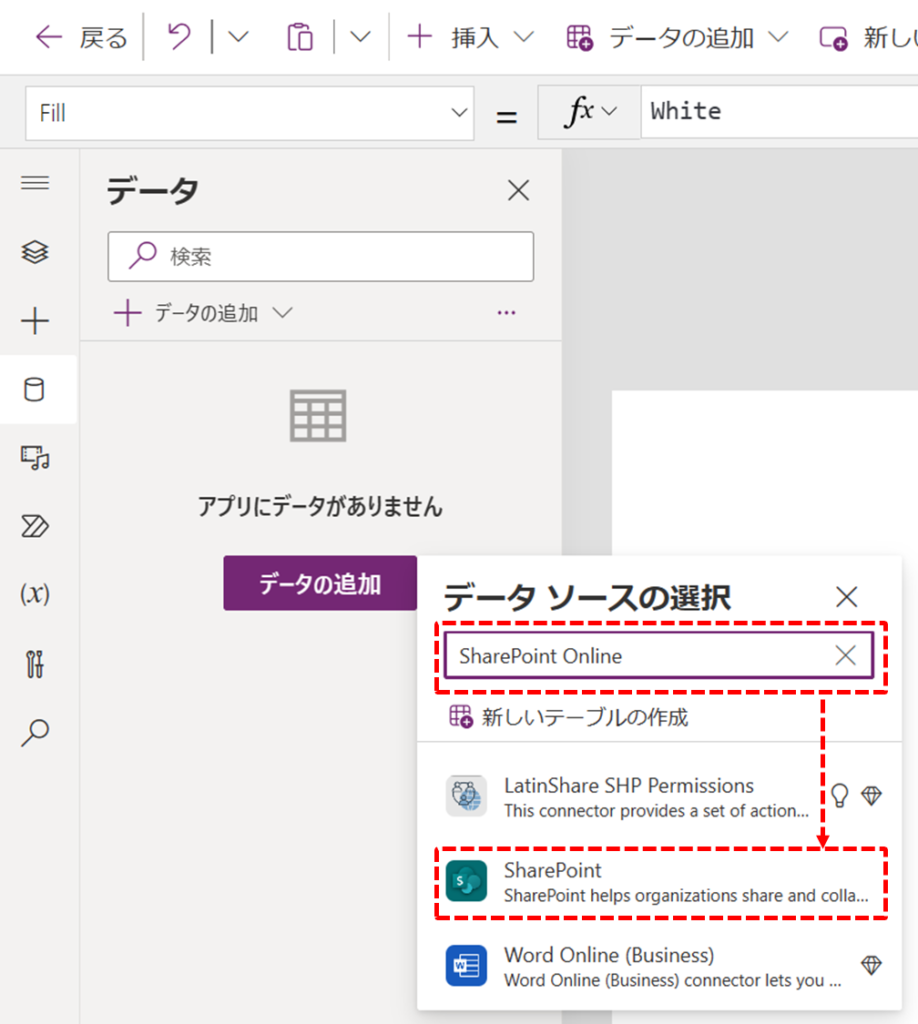Expand the undo dropdown chevron
This screenshot has height=1024, width=918.
(x=238, y=37)
